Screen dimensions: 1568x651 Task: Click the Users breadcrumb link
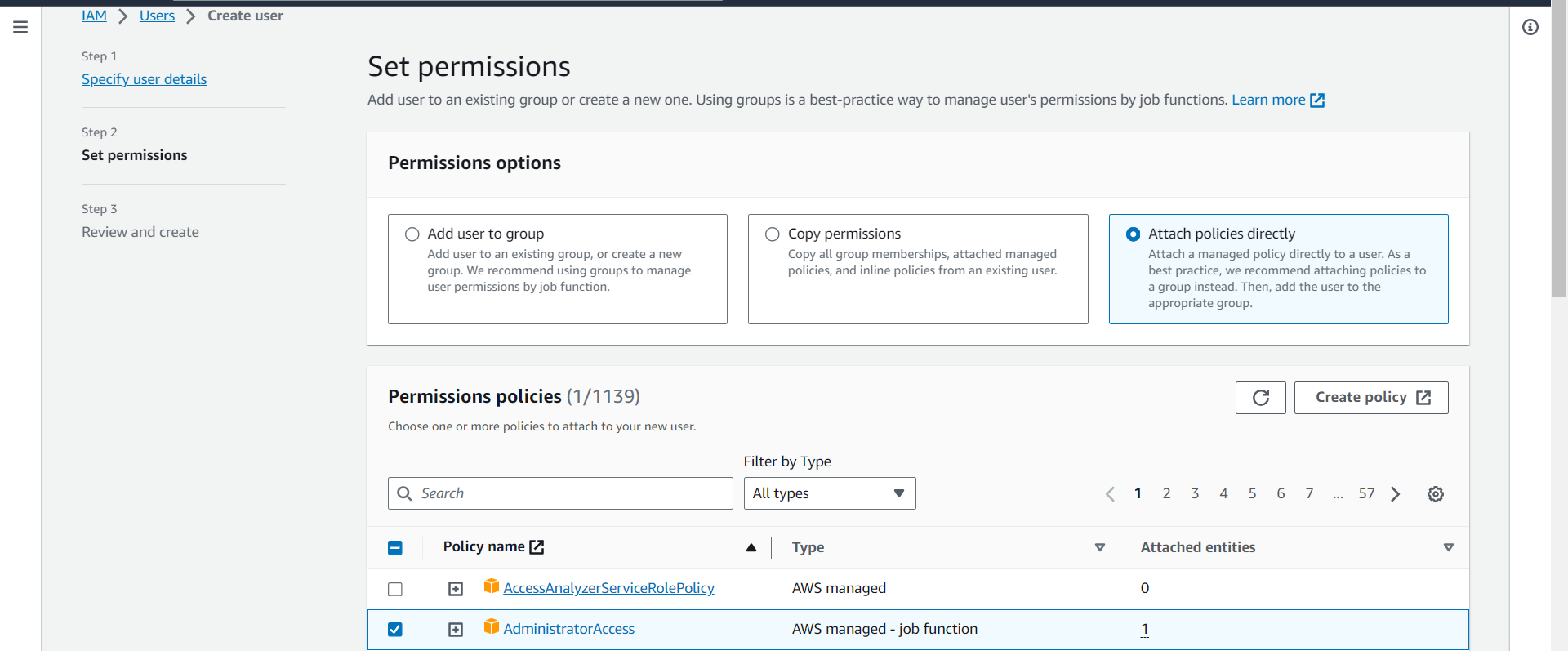[x=157, y=16]
